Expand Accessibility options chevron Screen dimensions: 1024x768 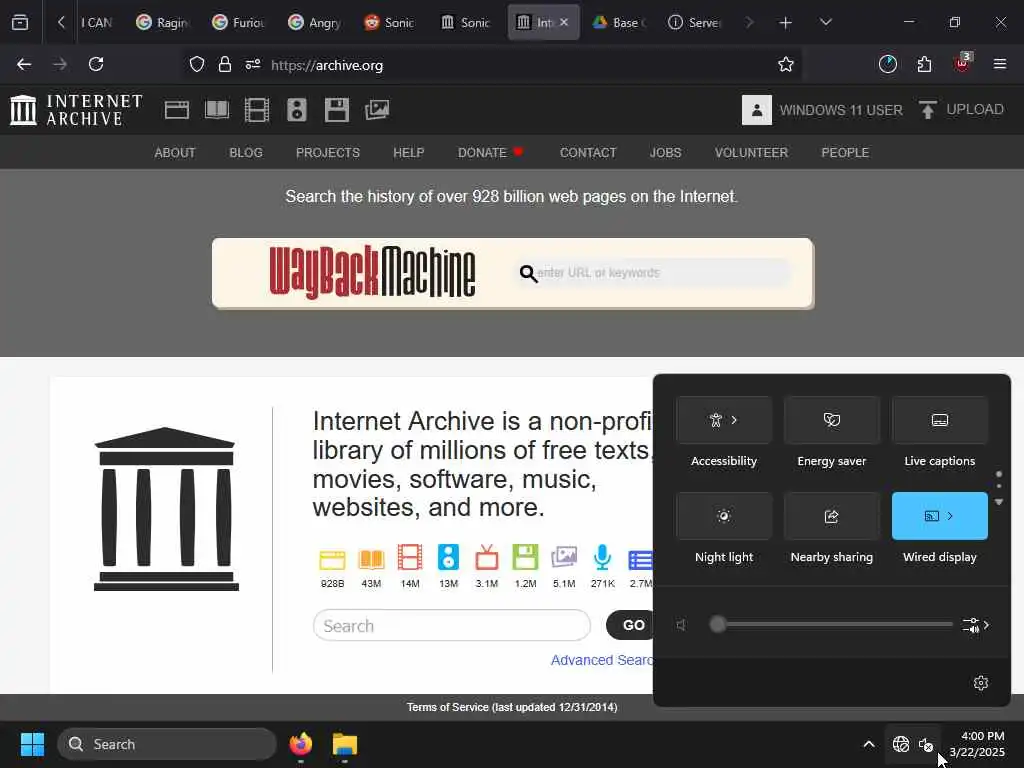click(x=735, y=420)
